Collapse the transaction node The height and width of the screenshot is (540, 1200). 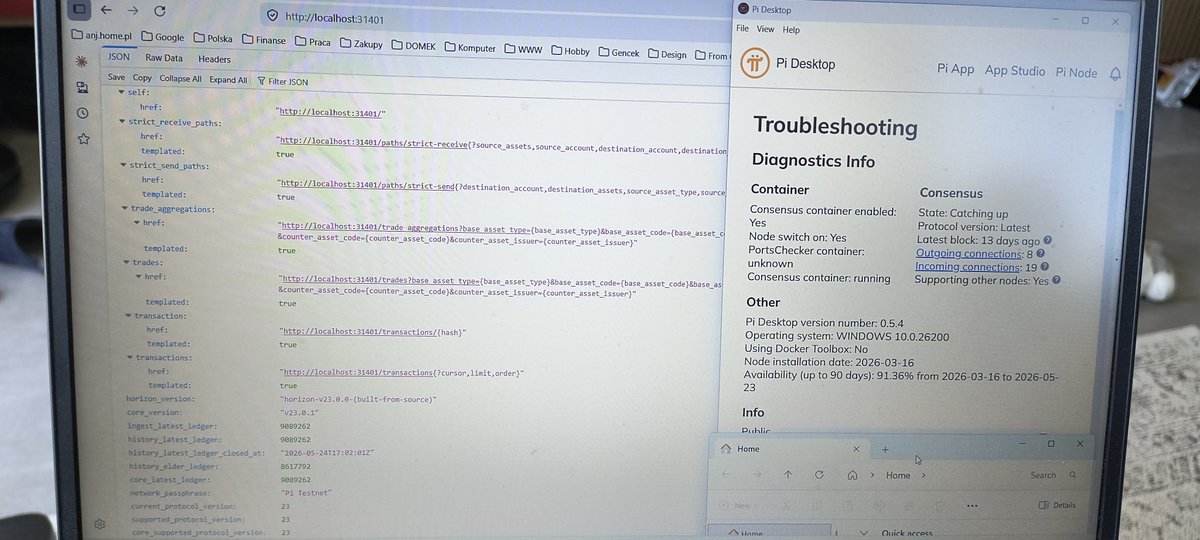click(128, 316)
